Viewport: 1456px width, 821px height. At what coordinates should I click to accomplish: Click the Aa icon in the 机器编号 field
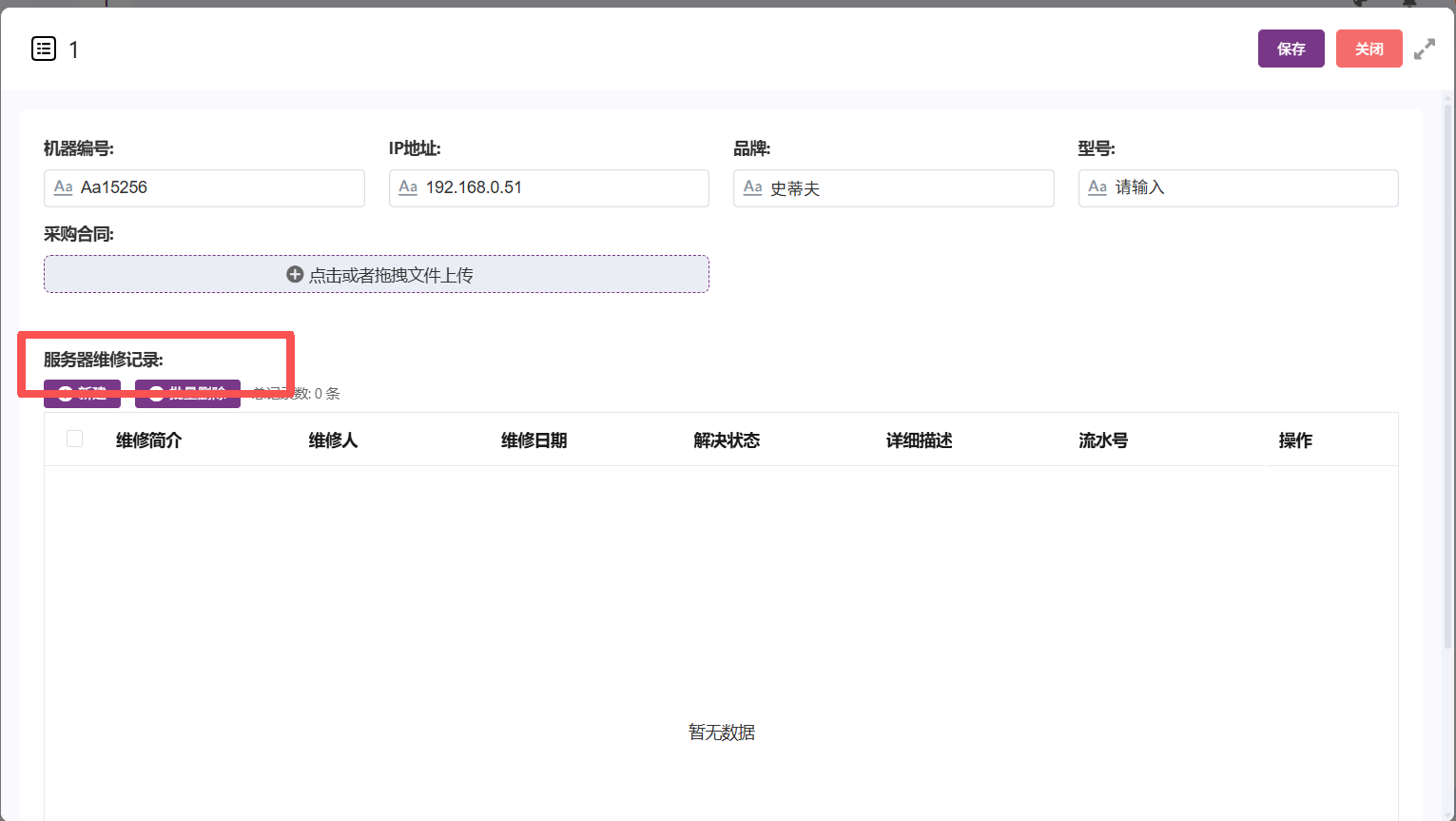[64, 187]
